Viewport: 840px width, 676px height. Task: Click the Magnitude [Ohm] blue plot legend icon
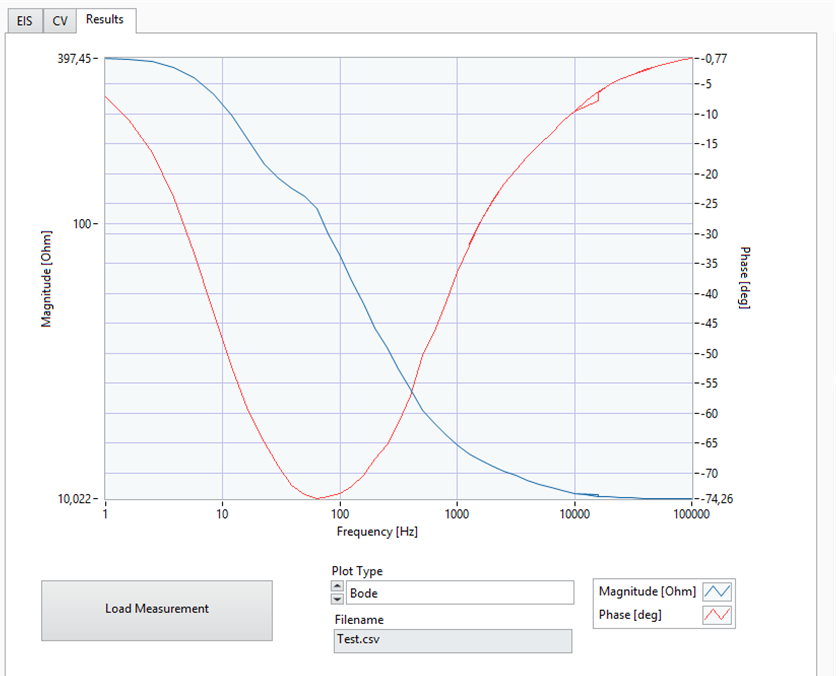[717, 591]
